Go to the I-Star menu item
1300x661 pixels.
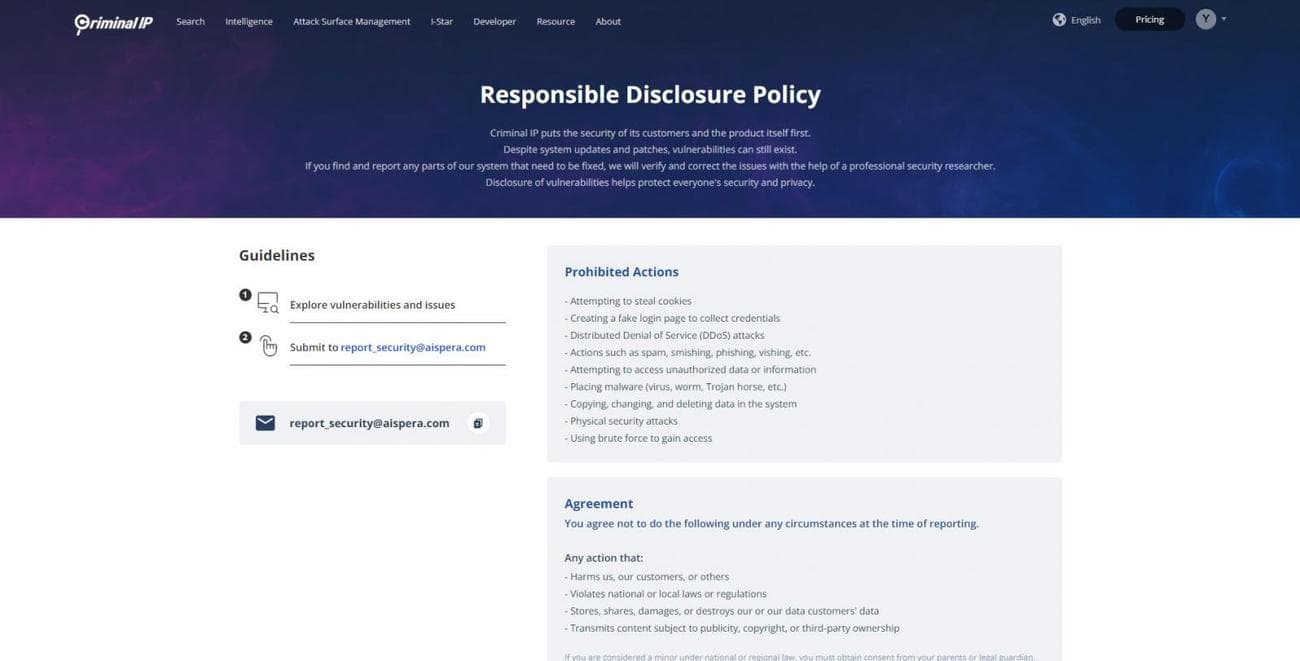tap(441, 21)
